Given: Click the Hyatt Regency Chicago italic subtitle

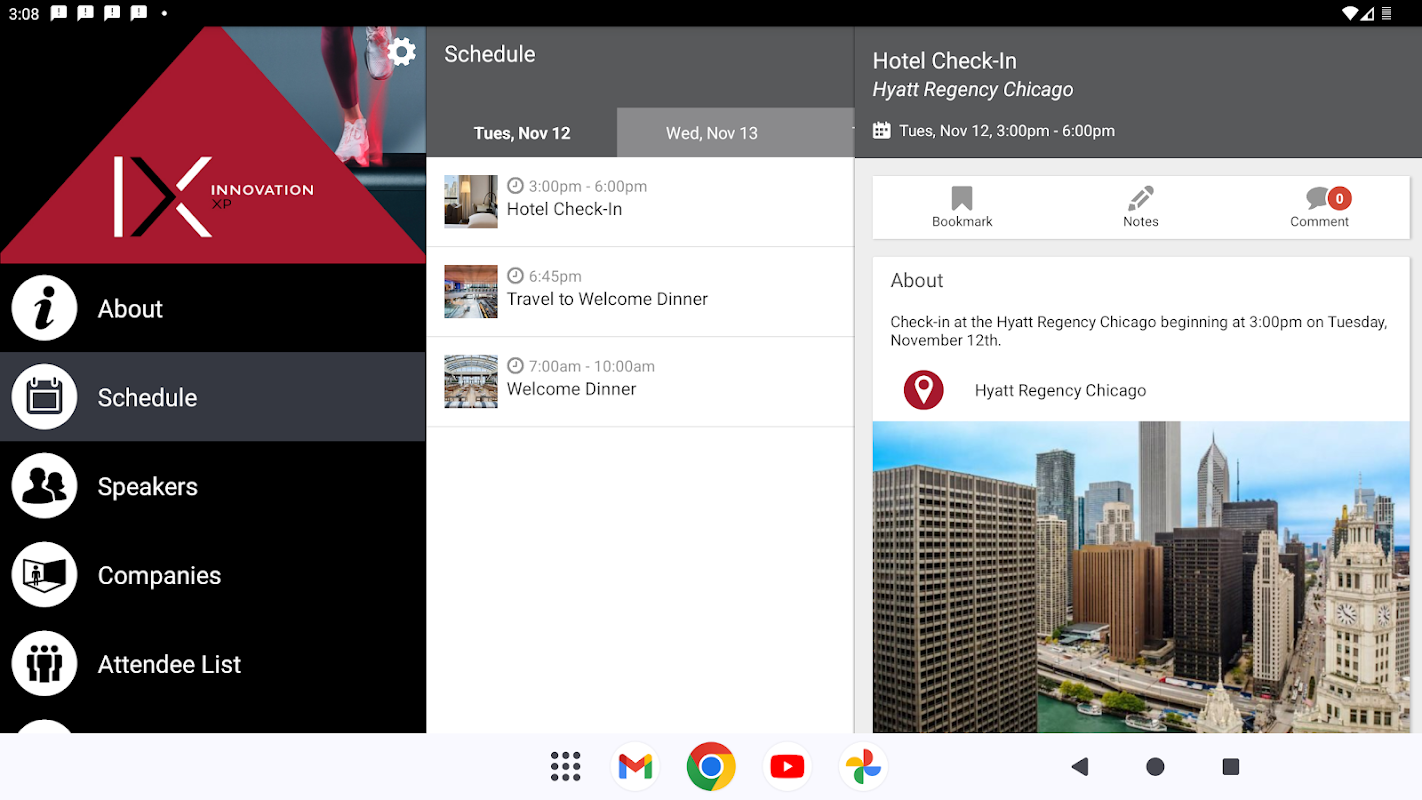Looking at the screenshot, I should [973, 90].
